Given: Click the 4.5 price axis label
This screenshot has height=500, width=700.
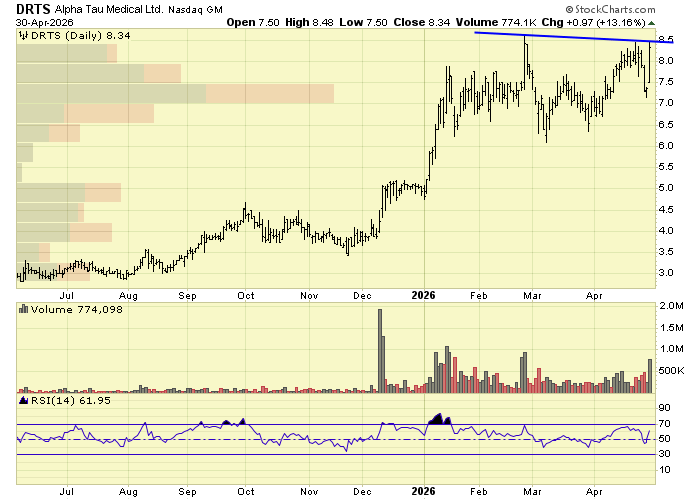Looking at the screenshot, I should pos(666,209).
